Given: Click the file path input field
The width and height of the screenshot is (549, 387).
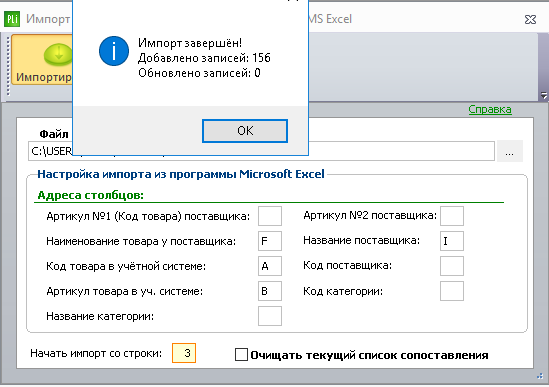Looking at the screenshot, I should (261, 151).
